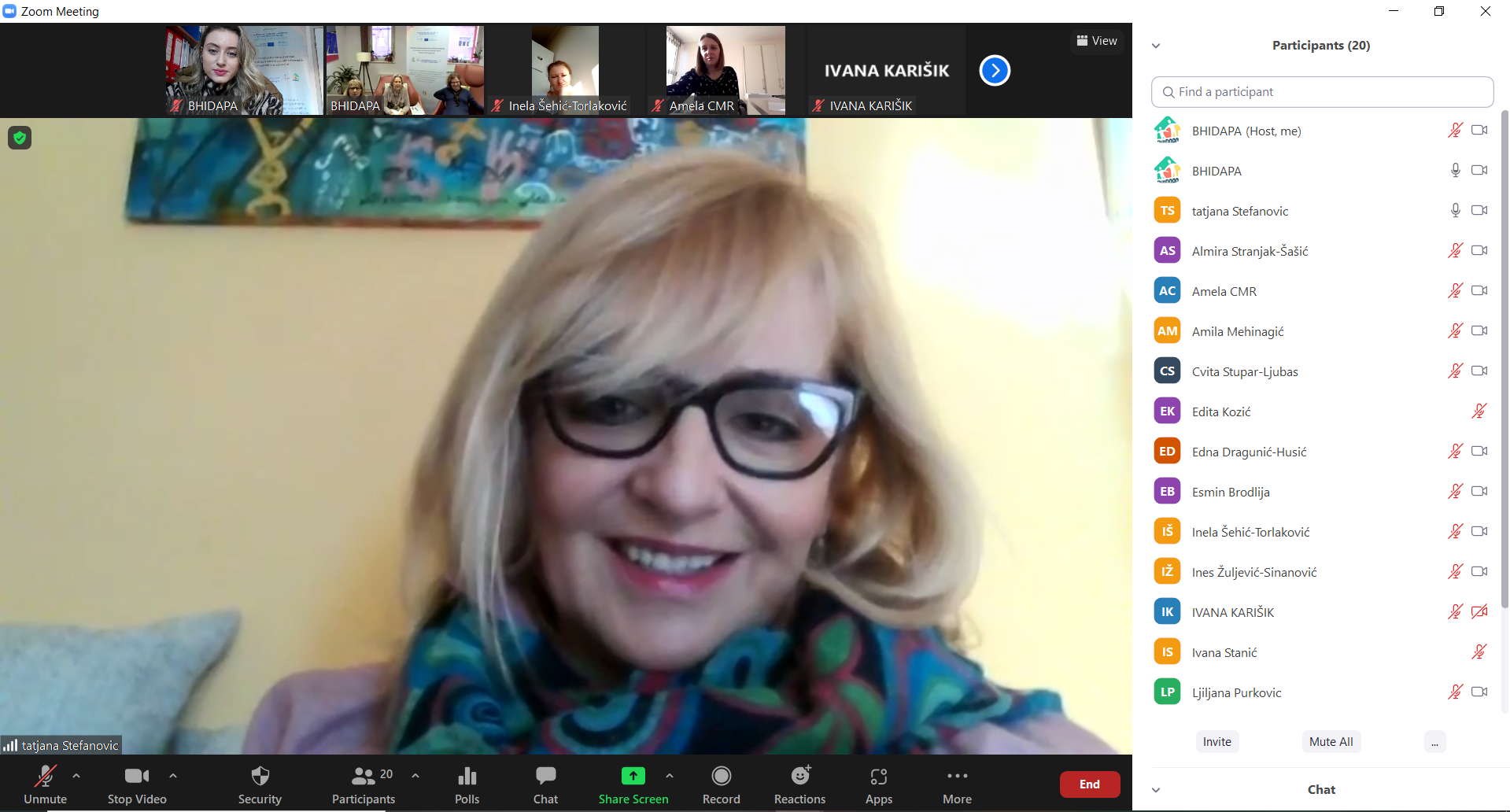Image resolution: width=1510 pixels, height=812 pixels.
Task: Click the Mute All button
Action: pyautogui.click(x=1331, y=741)
